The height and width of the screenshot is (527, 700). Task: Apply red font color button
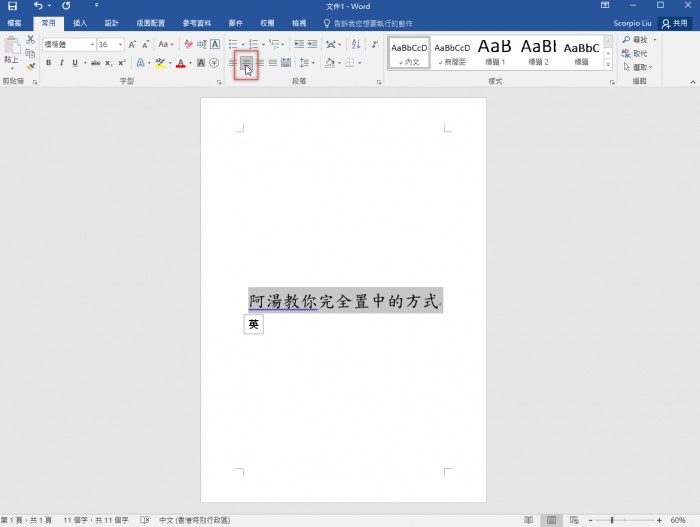point(180,63)
